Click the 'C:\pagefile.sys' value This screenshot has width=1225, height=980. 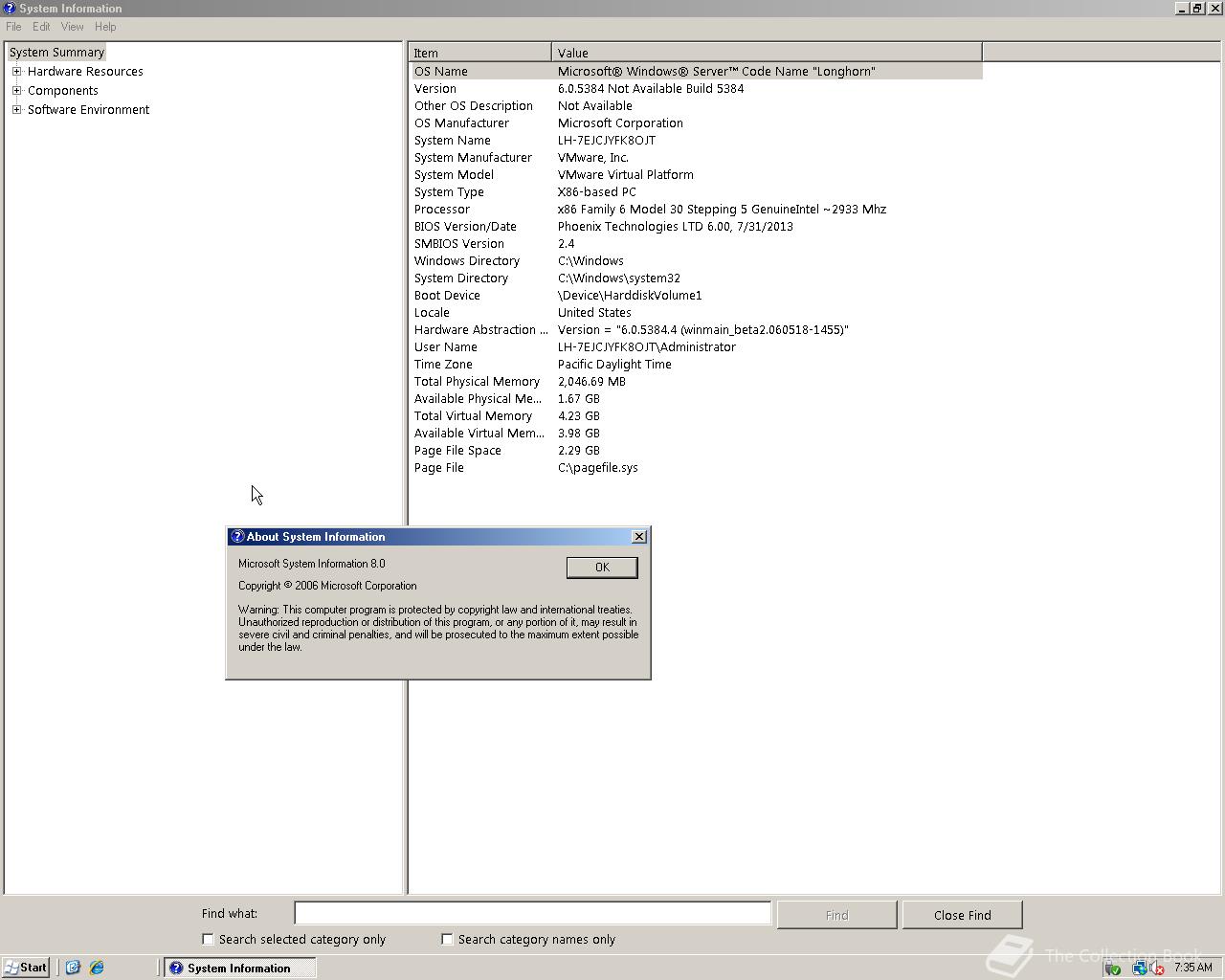(598, 468)
